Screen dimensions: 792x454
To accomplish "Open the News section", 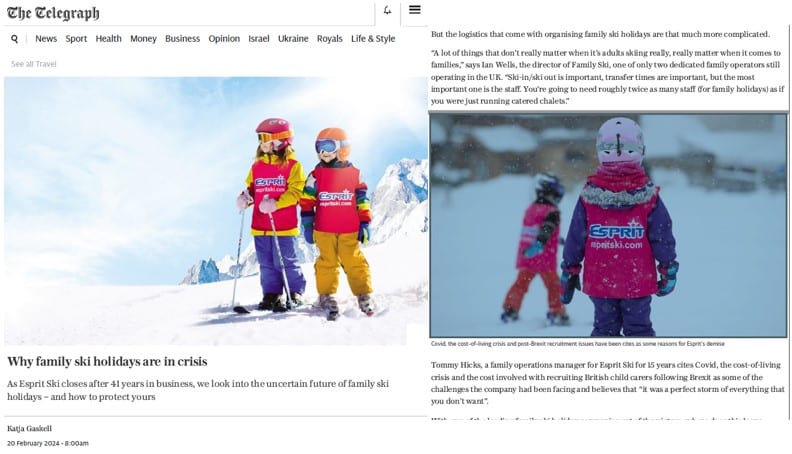I will [46, 39].
